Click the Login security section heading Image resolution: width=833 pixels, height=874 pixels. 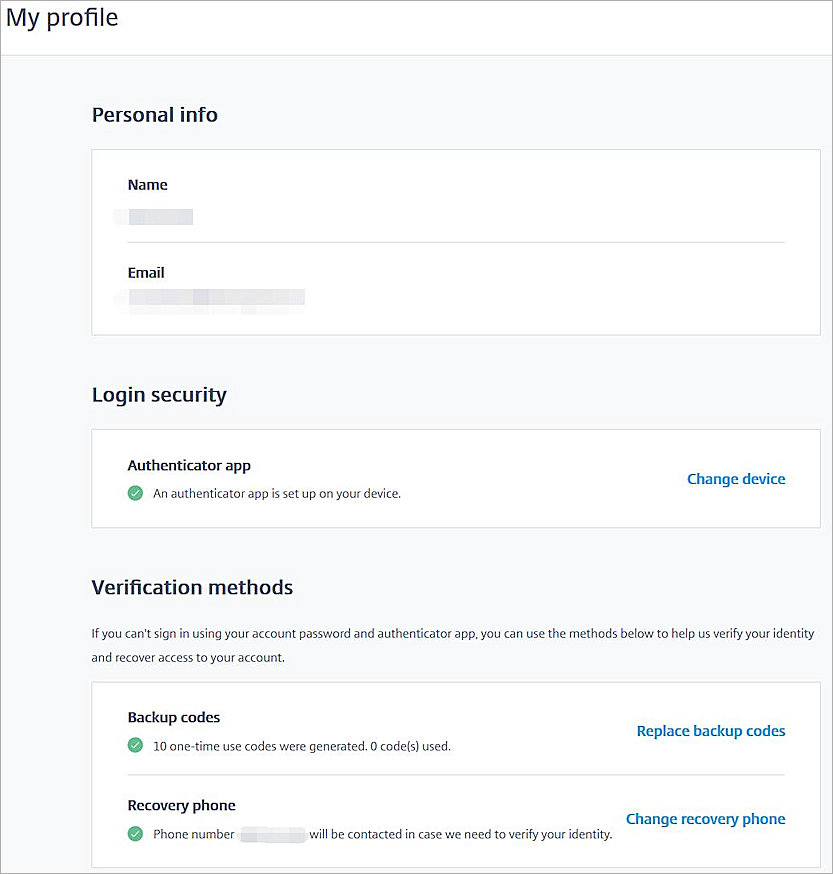click(159, 395)
